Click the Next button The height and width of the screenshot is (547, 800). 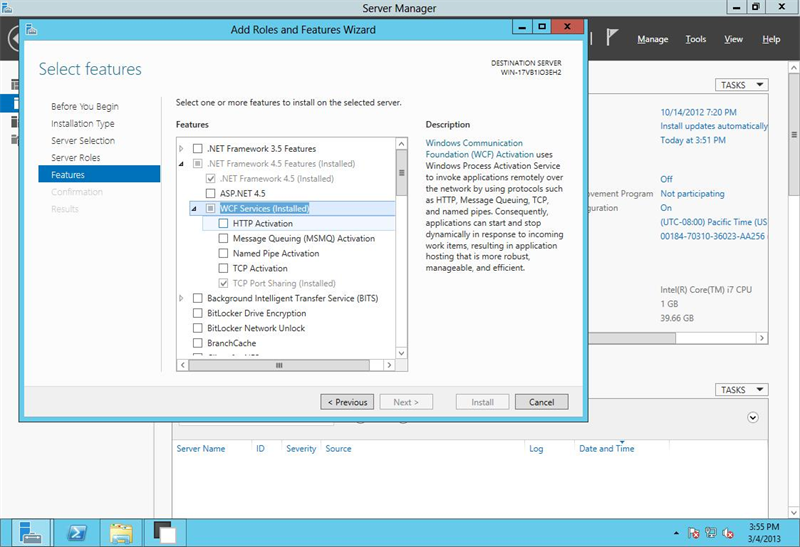(406, 402)
